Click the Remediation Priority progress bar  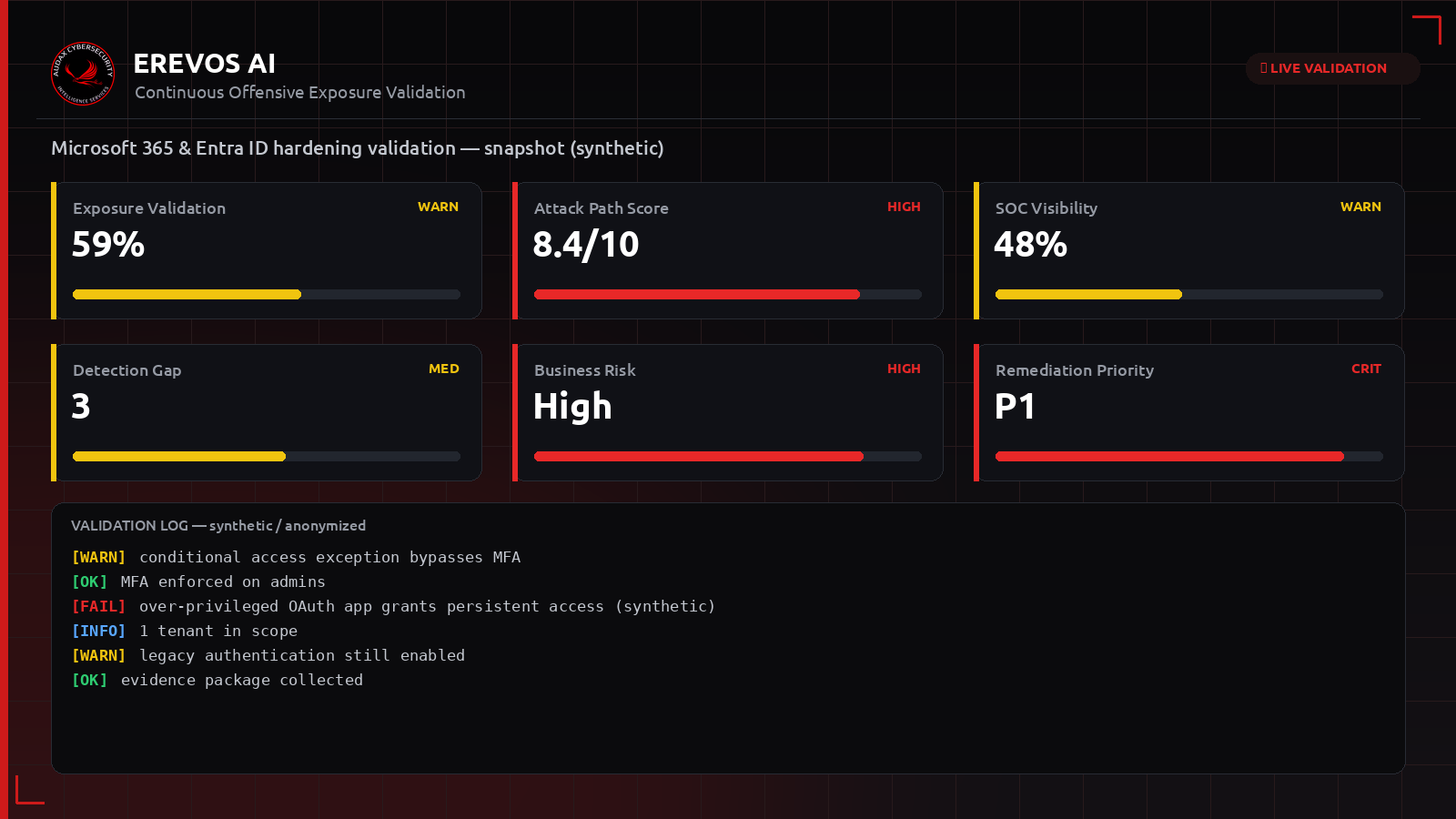(1189, 457)
